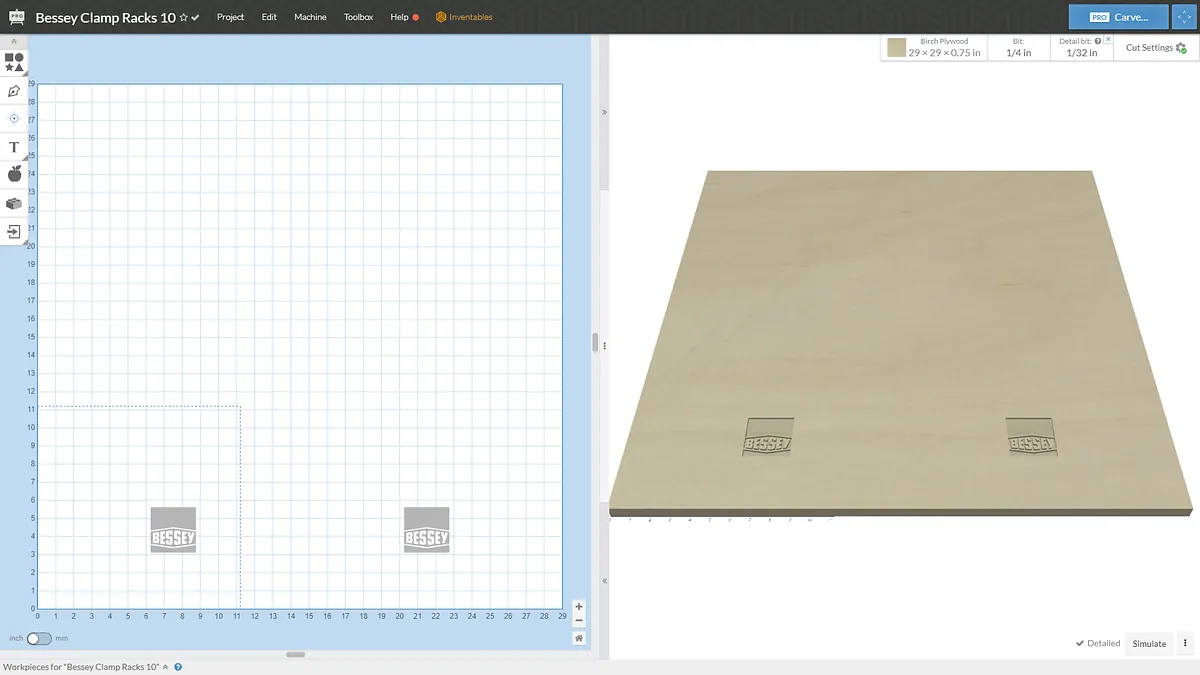Open the icon library apple button
The height and width of the screenshot is (675, 1200).
(14, 174)
